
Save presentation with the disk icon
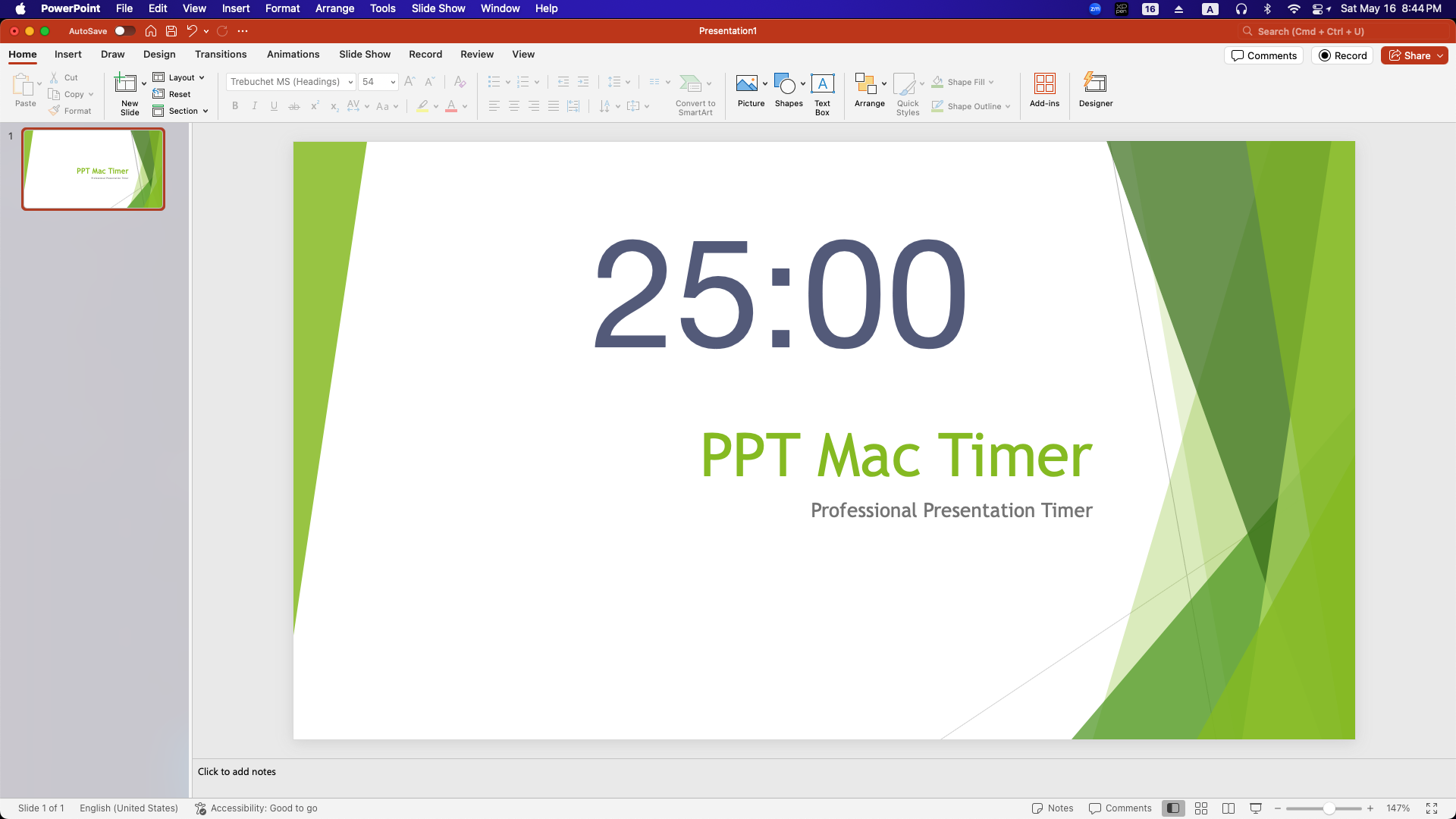pyautogui.click(x=171, y=31)
